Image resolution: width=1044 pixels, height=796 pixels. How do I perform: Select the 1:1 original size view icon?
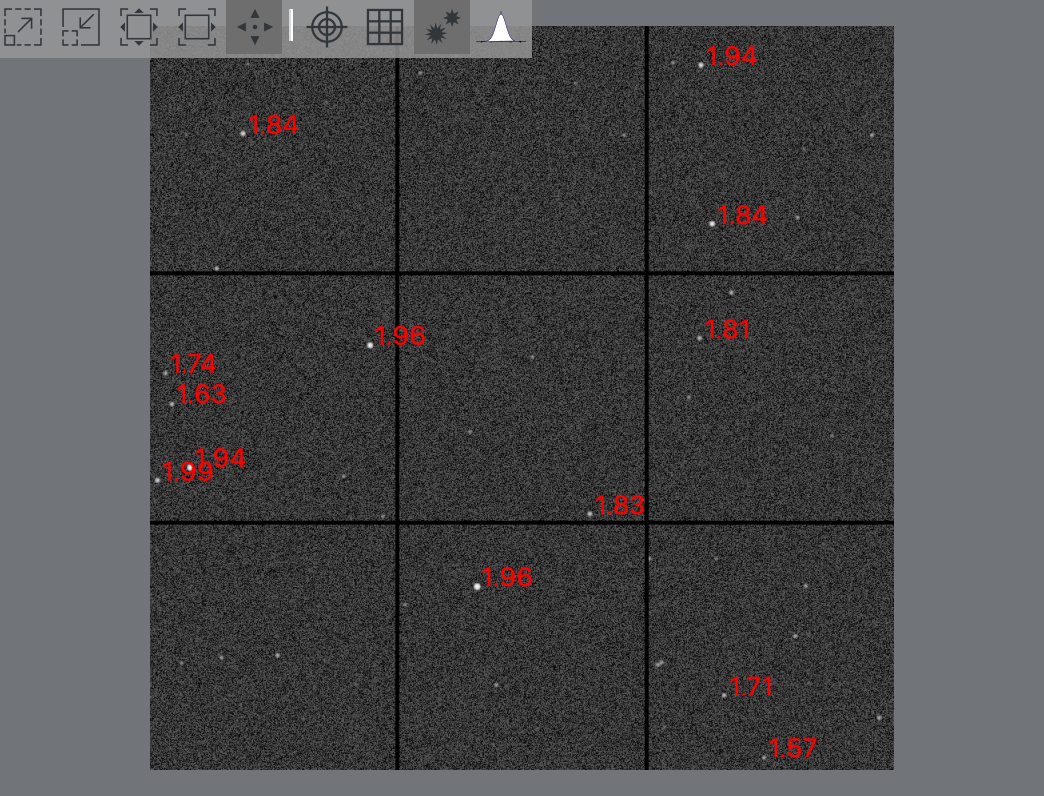[196, 28]
